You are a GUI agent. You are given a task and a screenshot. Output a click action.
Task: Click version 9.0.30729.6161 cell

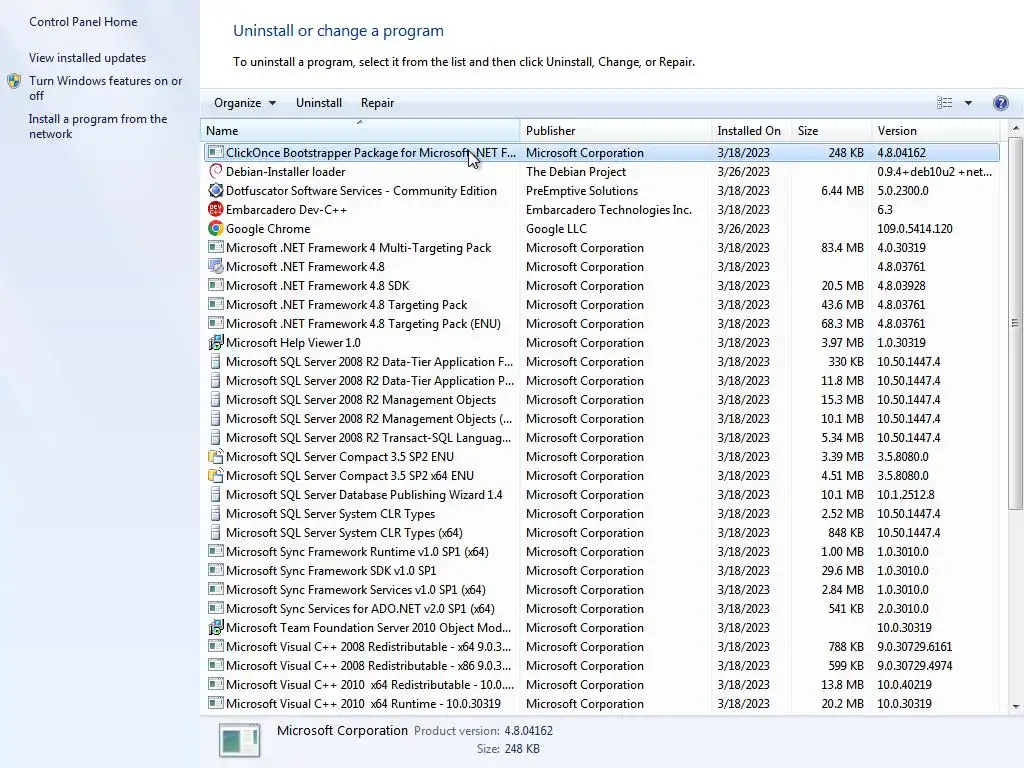(x=914, y=647)
